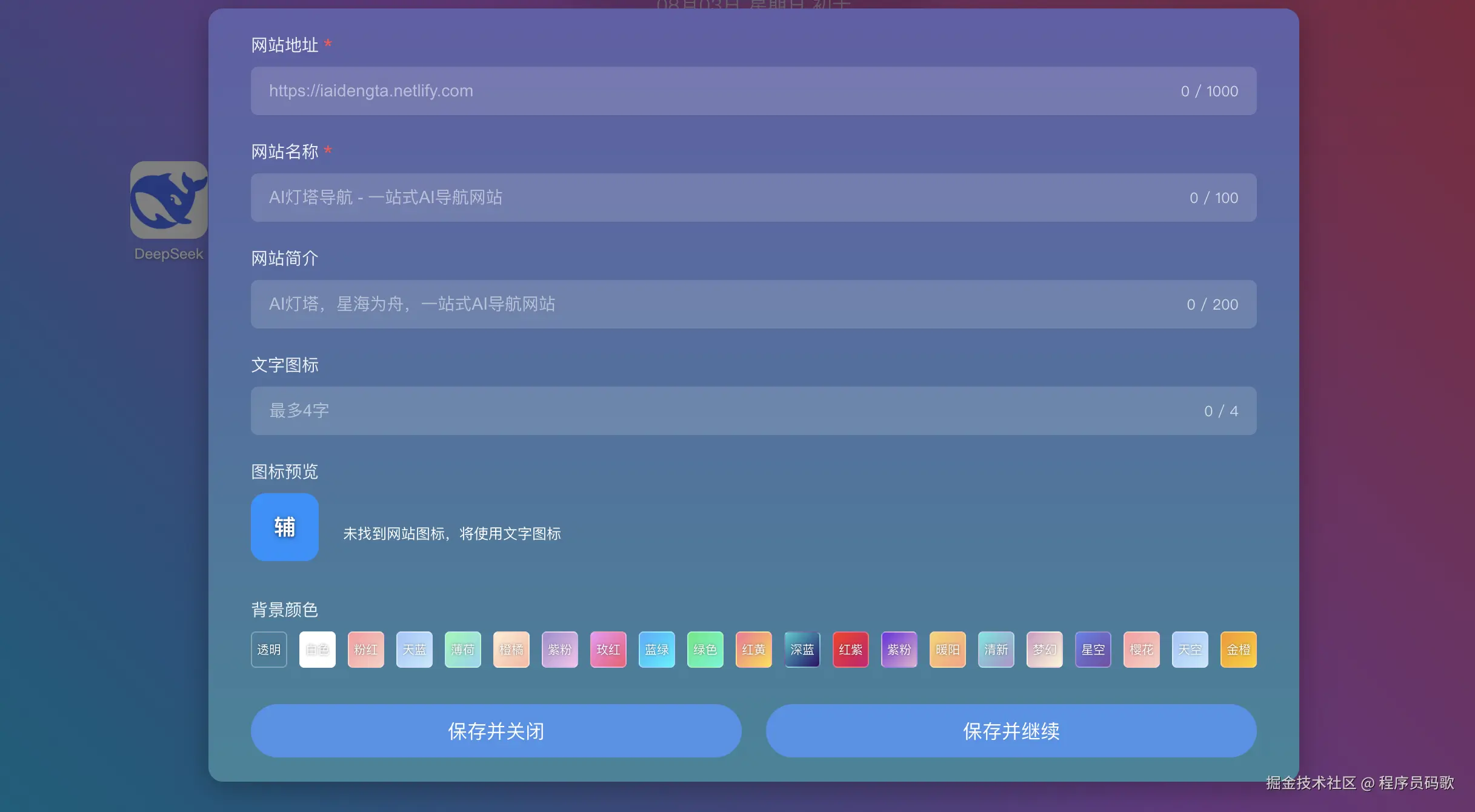The image size is (1475, 812).
Task: Select the transparent background swatch
Action: (x=268, y=650)
